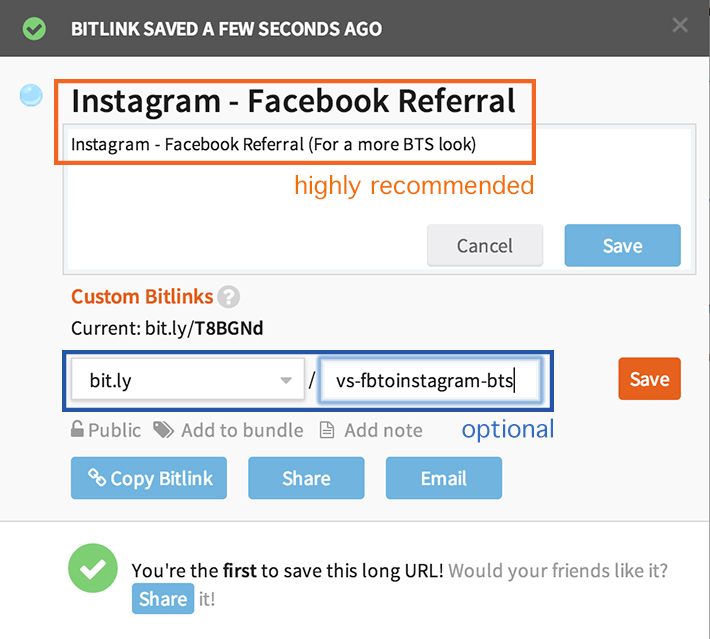Click the Share button next to Copy Bitlink
This screenshot has height=639, width=710.
(306, 478)
